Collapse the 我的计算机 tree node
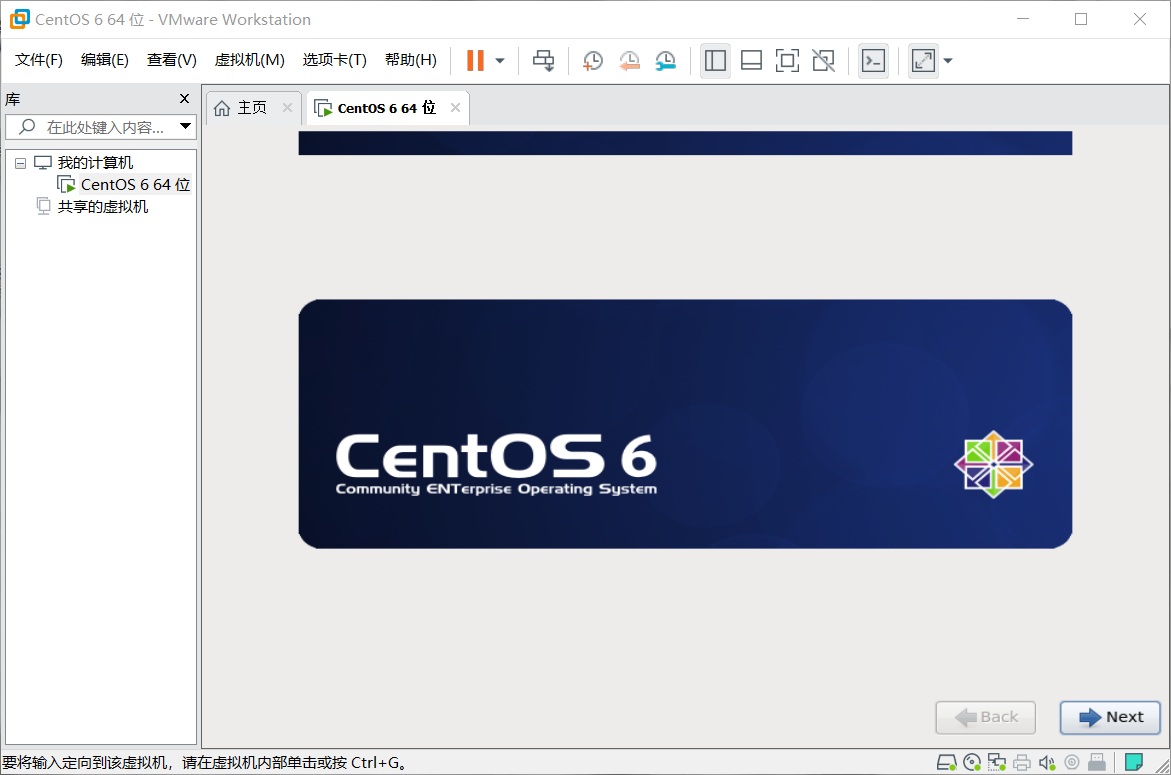The height and width of the screenshot is (775, 1171). point(20,164)
